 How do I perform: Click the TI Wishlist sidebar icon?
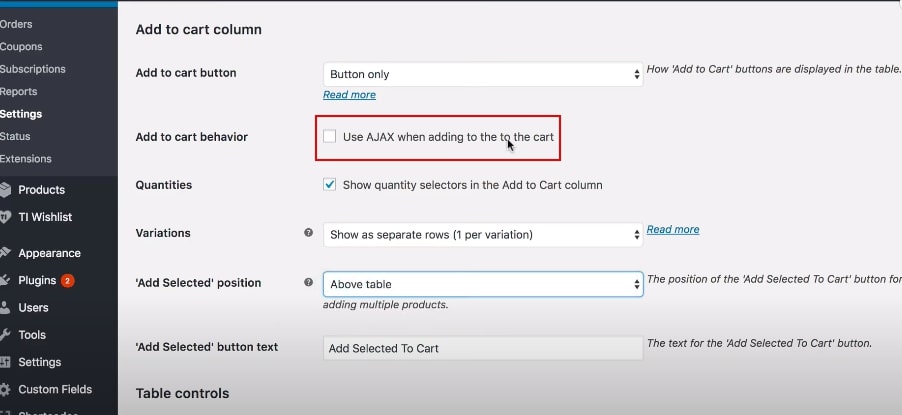(x=6, y=217)
